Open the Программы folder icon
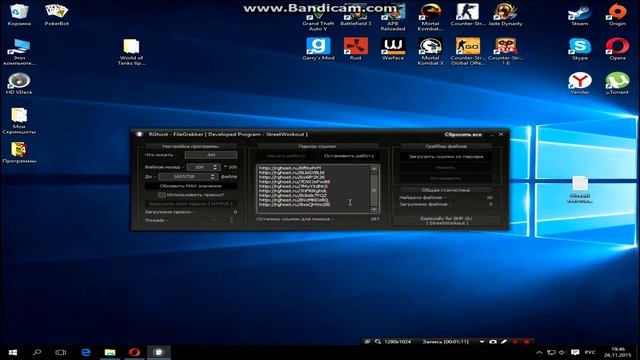This screenshot has height=360, width=640. (19, 153)
